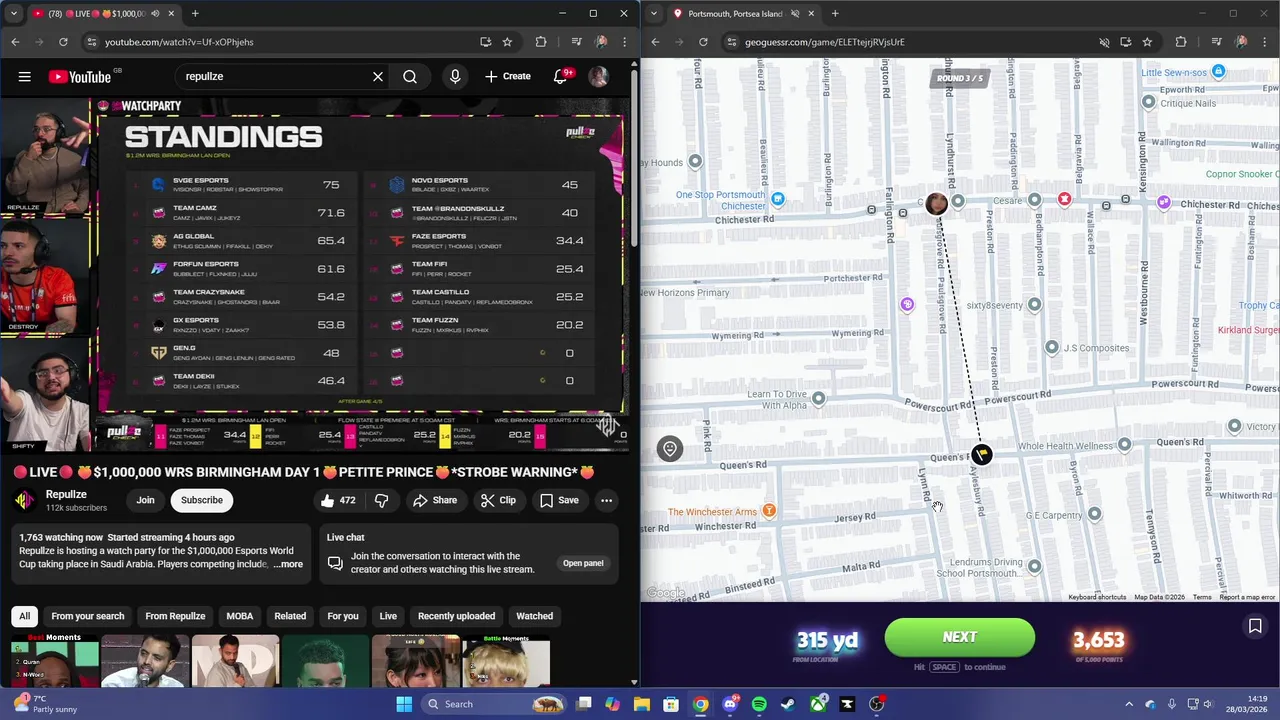Image resolution: width=1280 pixels, height=720 pixels.
Task: Open YouTube notifications bell
Action: 561,77
